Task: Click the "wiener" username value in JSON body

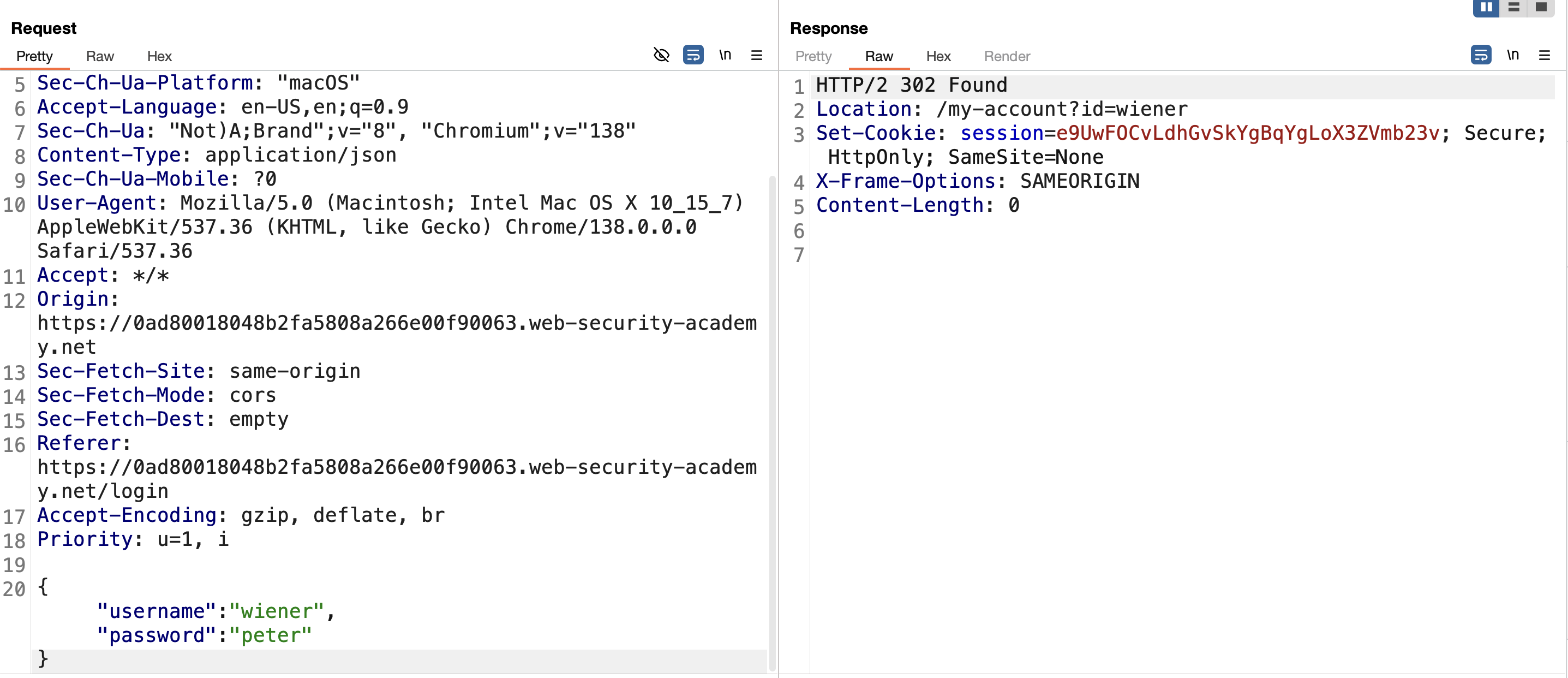Action: tap(277, 611)
